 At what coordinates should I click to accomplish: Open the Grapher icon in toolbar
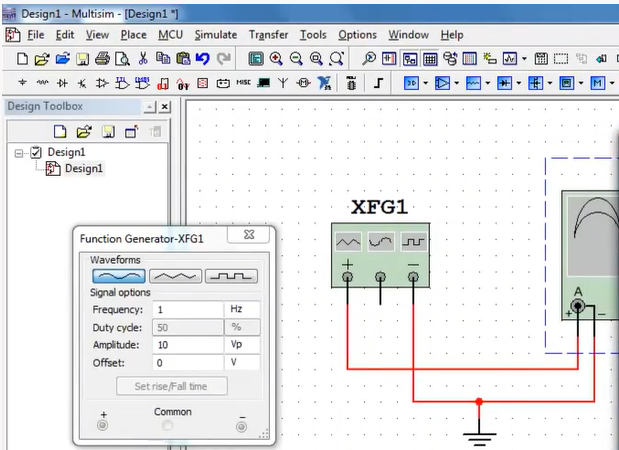[510, 59]
